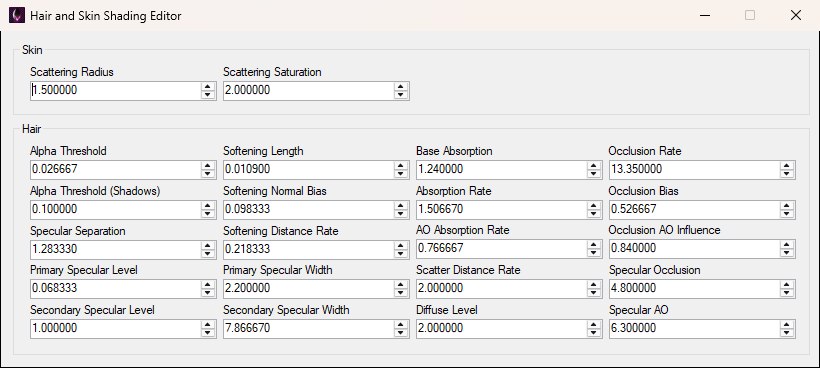Screen dimensions: 820x368
Task: Decrease Alpha Threshold (Shadows) value
Action: pyautogui.click(x=208, y=214)
